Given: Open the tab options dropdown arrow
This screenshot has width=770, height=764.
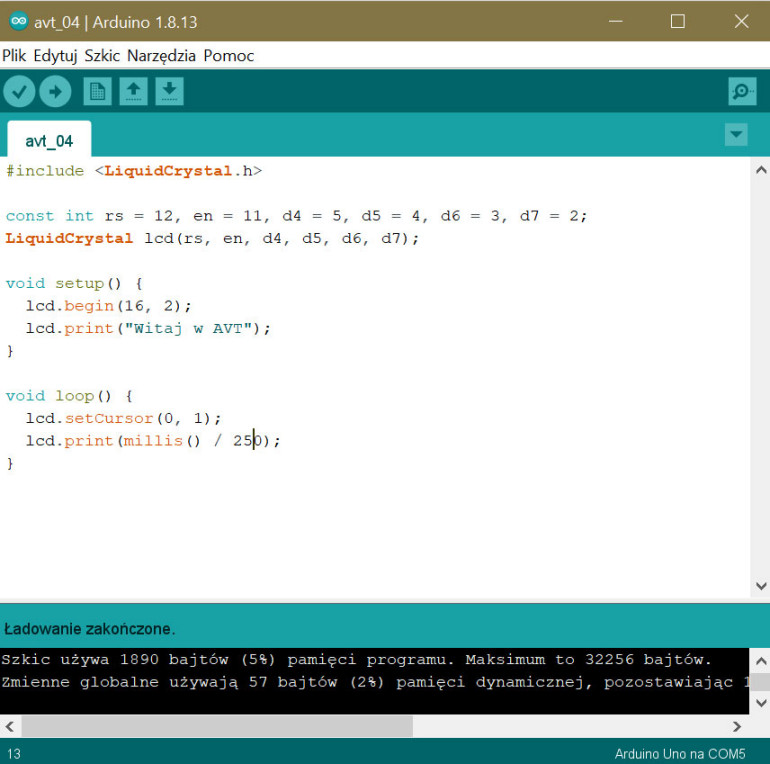Looking at the screenshot, I should tap(736, 135).
